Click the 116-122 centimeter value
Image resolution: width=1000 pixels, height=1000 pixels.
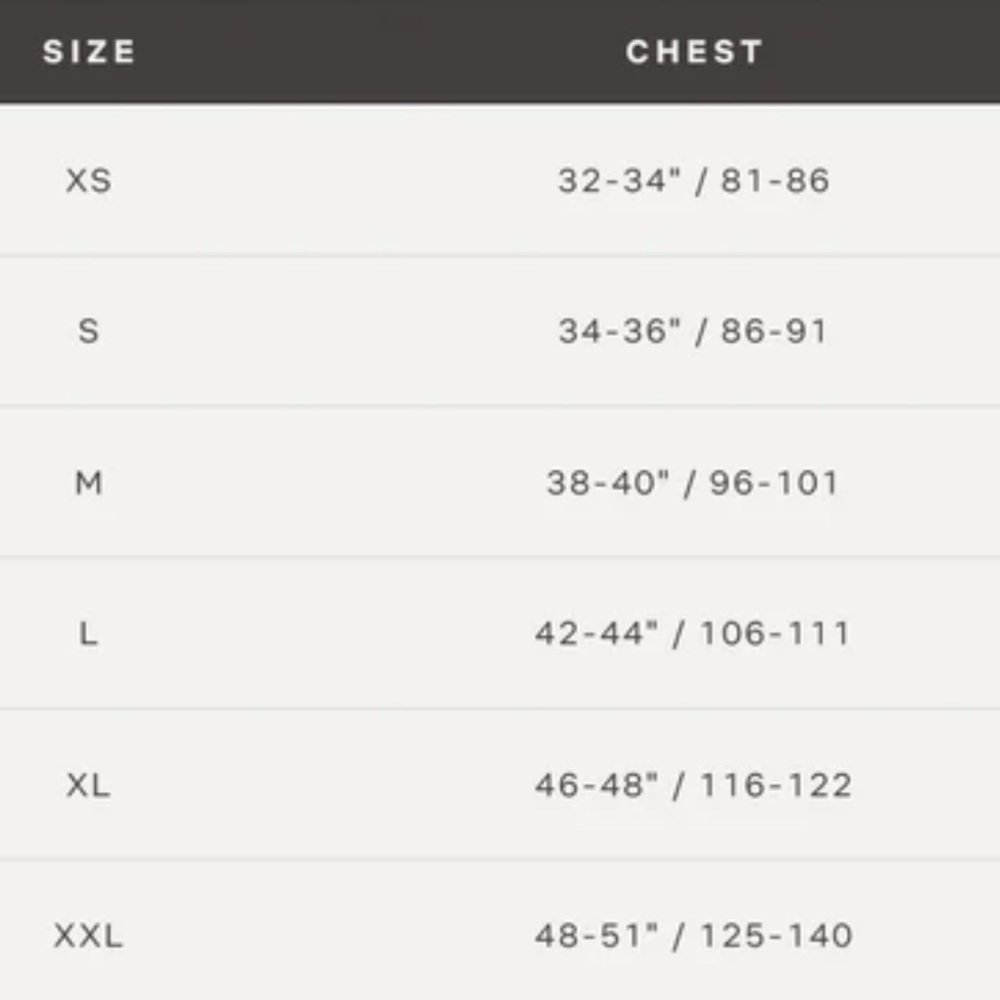click(x=776, y=785)
